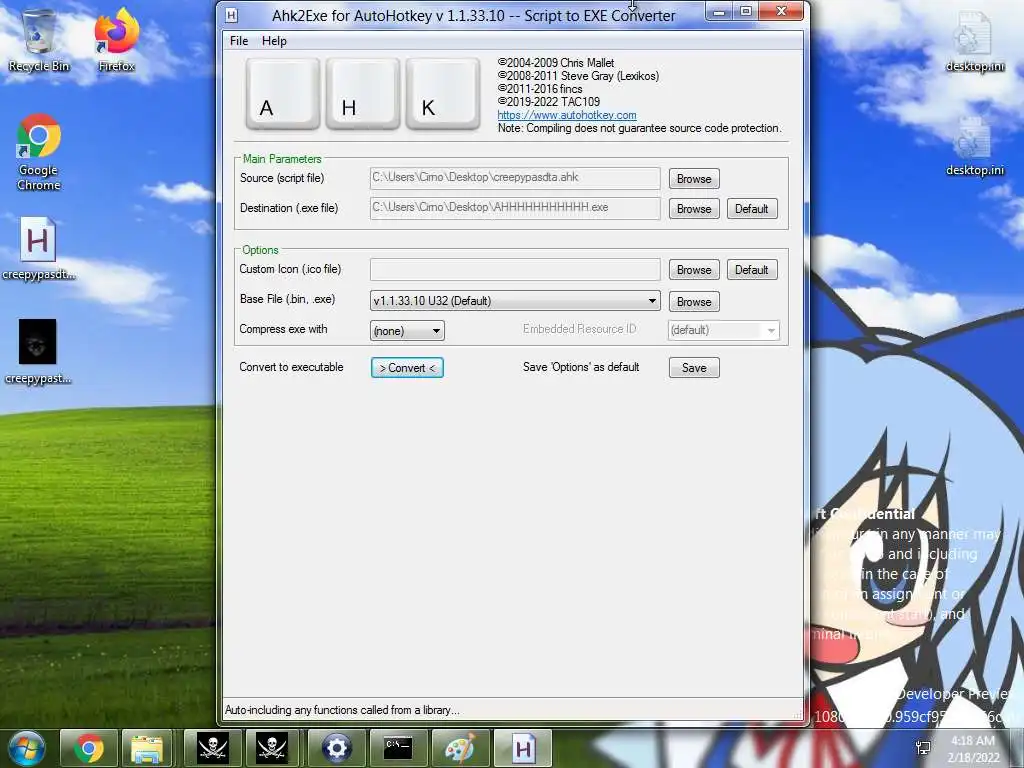The image size is (1024, 768).
Task: Select the dark creepypasta image desktop icon
Action: [x=38, y=352]
